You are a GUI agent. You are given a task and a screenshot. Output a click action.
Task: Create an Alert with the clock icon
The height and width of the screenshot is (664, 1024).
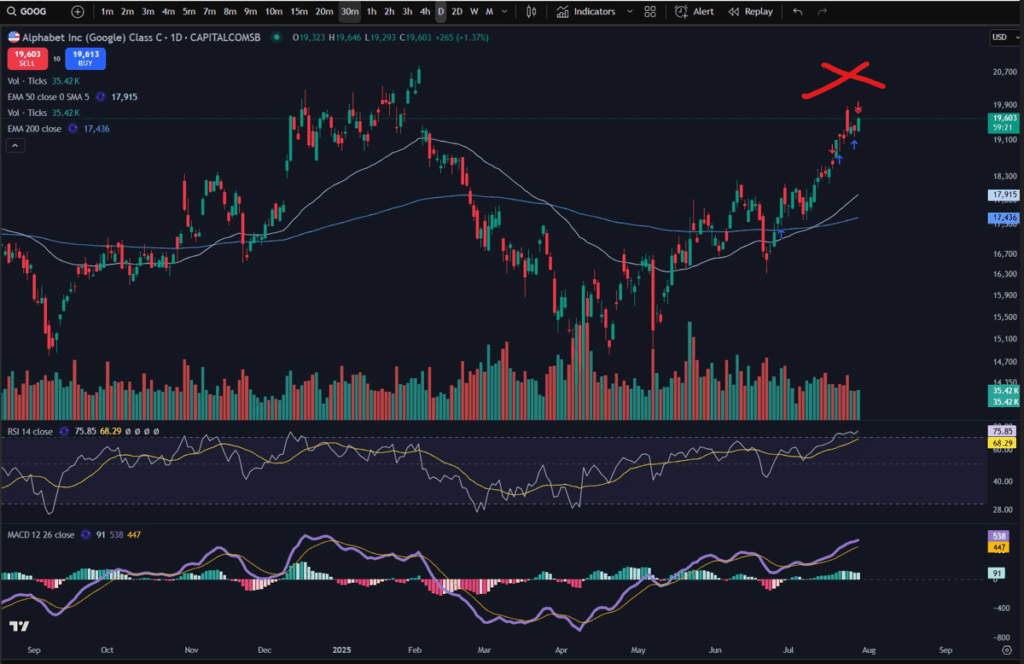[681, 12]
